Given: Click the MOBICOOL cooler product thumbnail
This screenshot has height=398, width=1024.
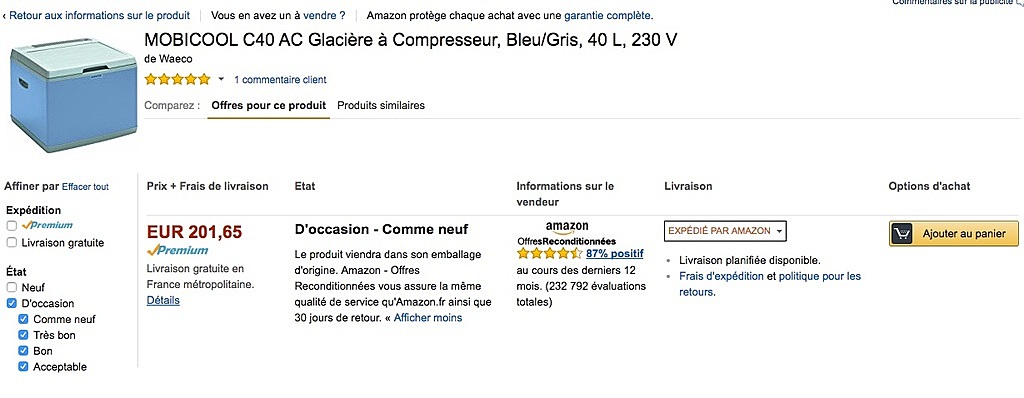Looking at the screenshot, I should (x=73, y=95).
